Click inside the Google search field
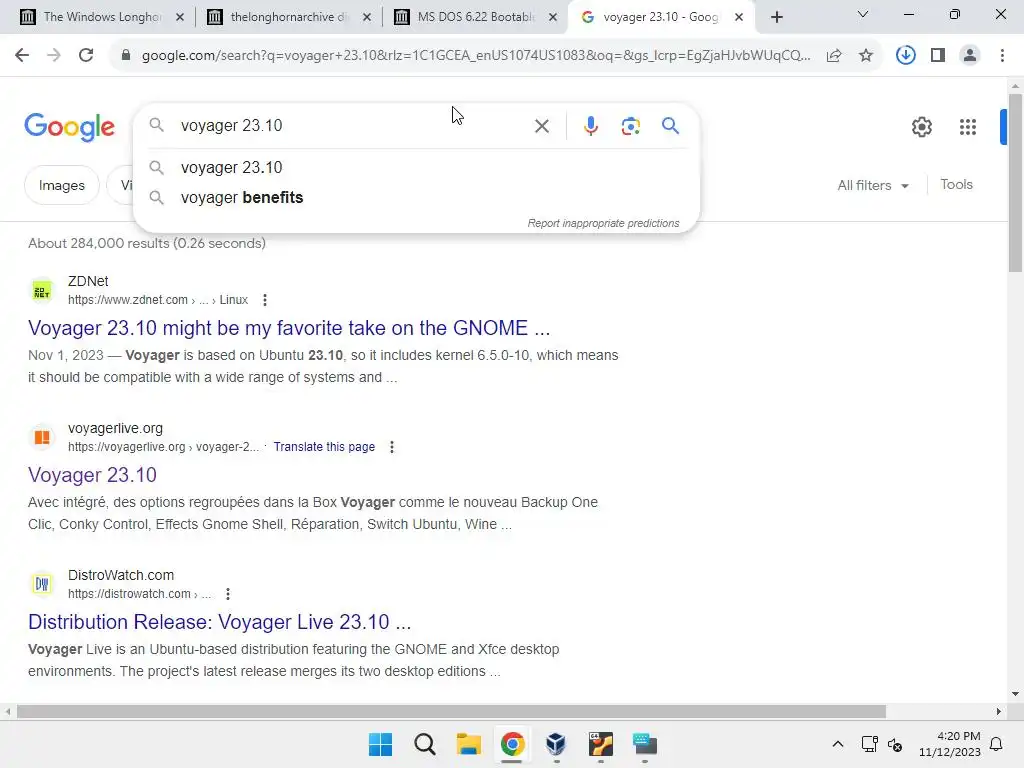 tap(353, 125)
